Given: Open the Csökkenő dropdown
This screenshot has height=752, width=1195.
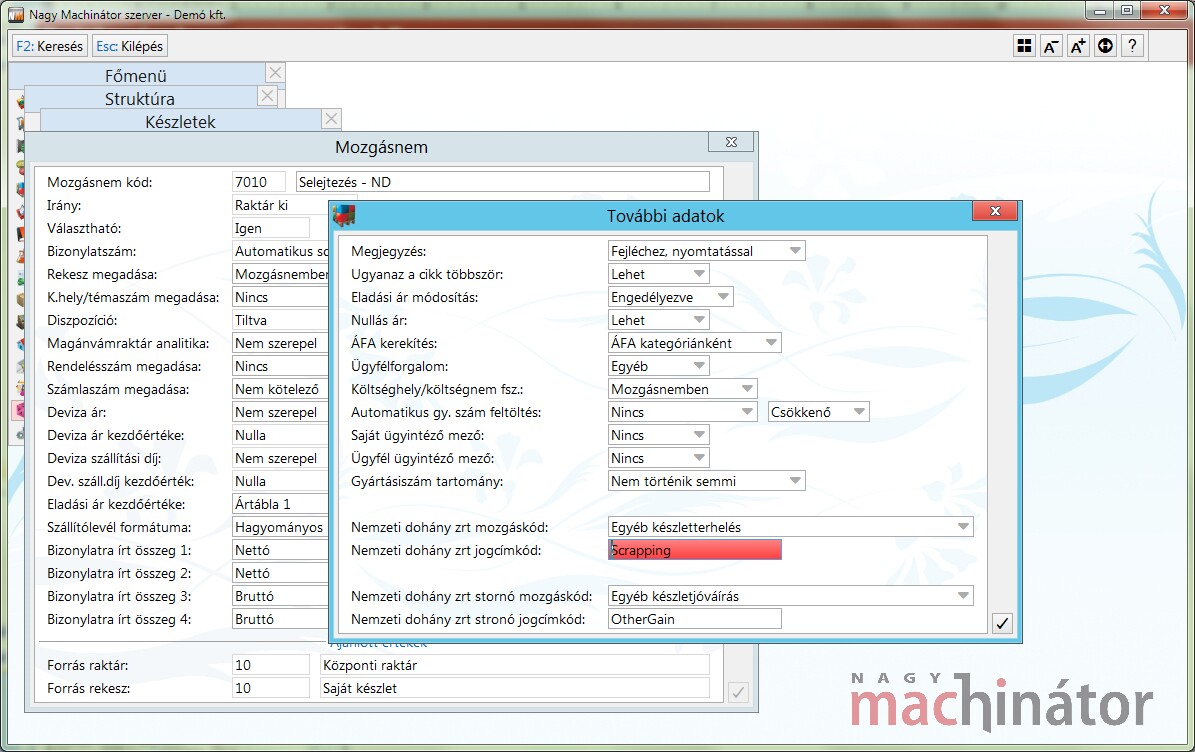Looking at the screenshot, I should click(819, 412).
